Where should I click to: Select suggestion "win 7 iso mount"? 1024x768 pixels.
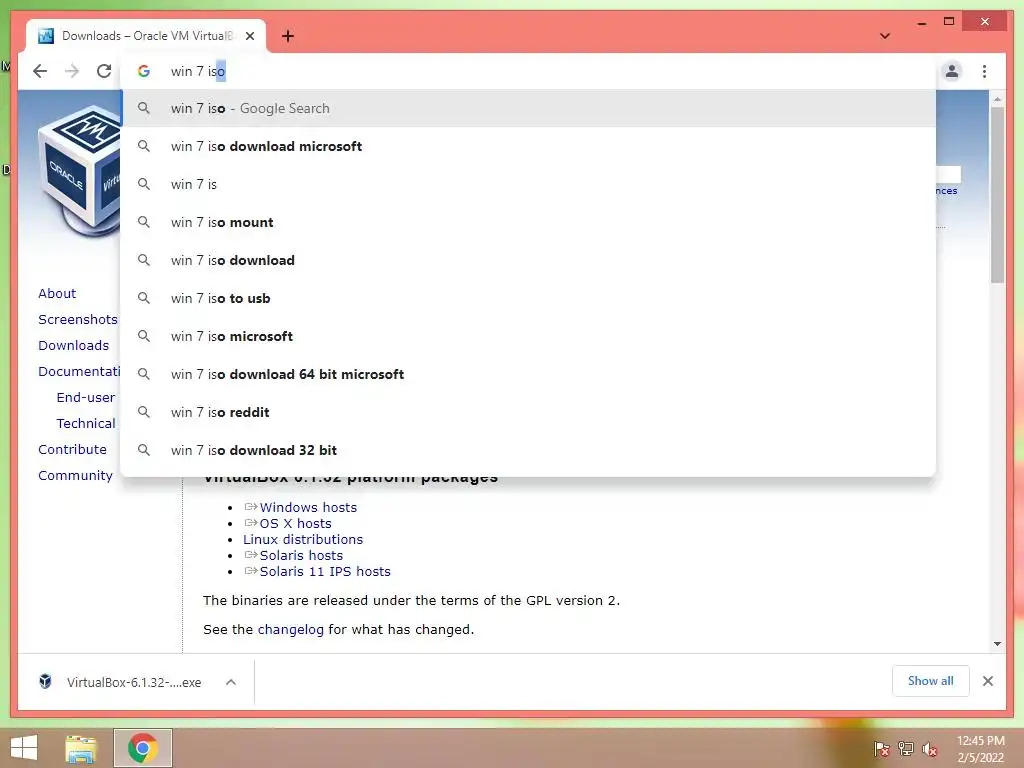[529, 222]
